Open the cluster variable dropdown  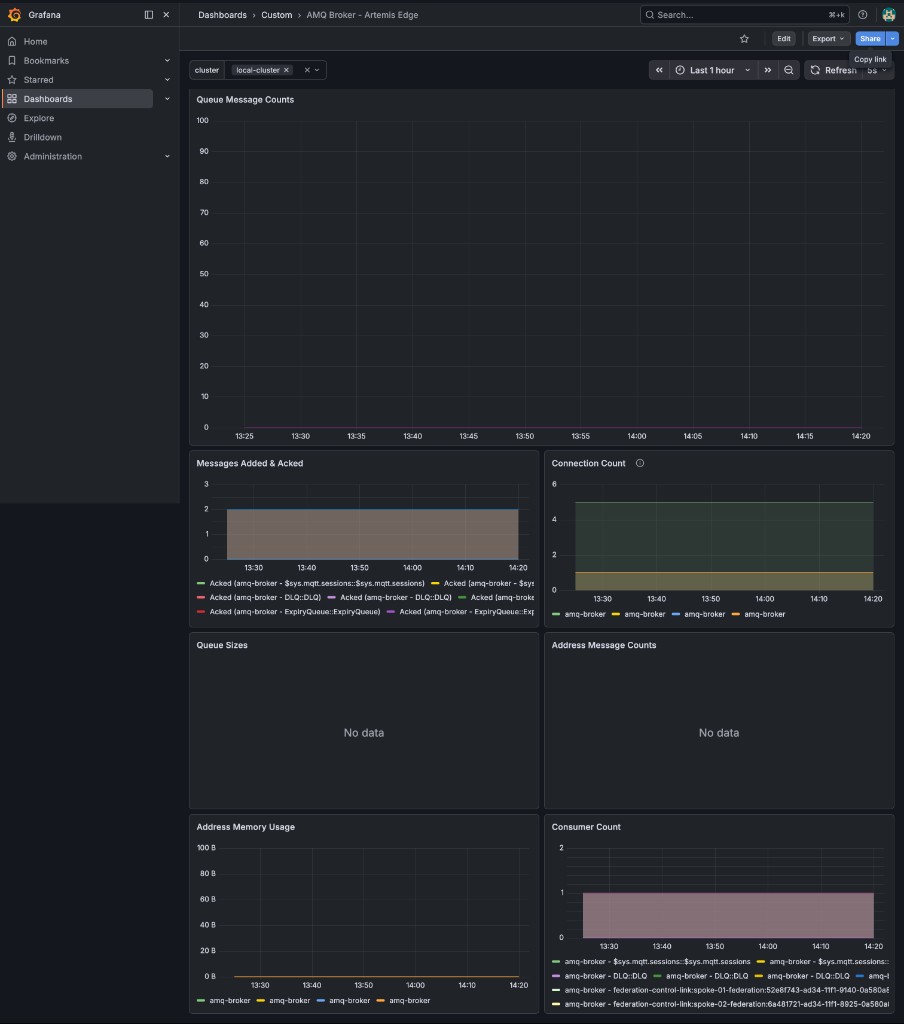(317, 70)
